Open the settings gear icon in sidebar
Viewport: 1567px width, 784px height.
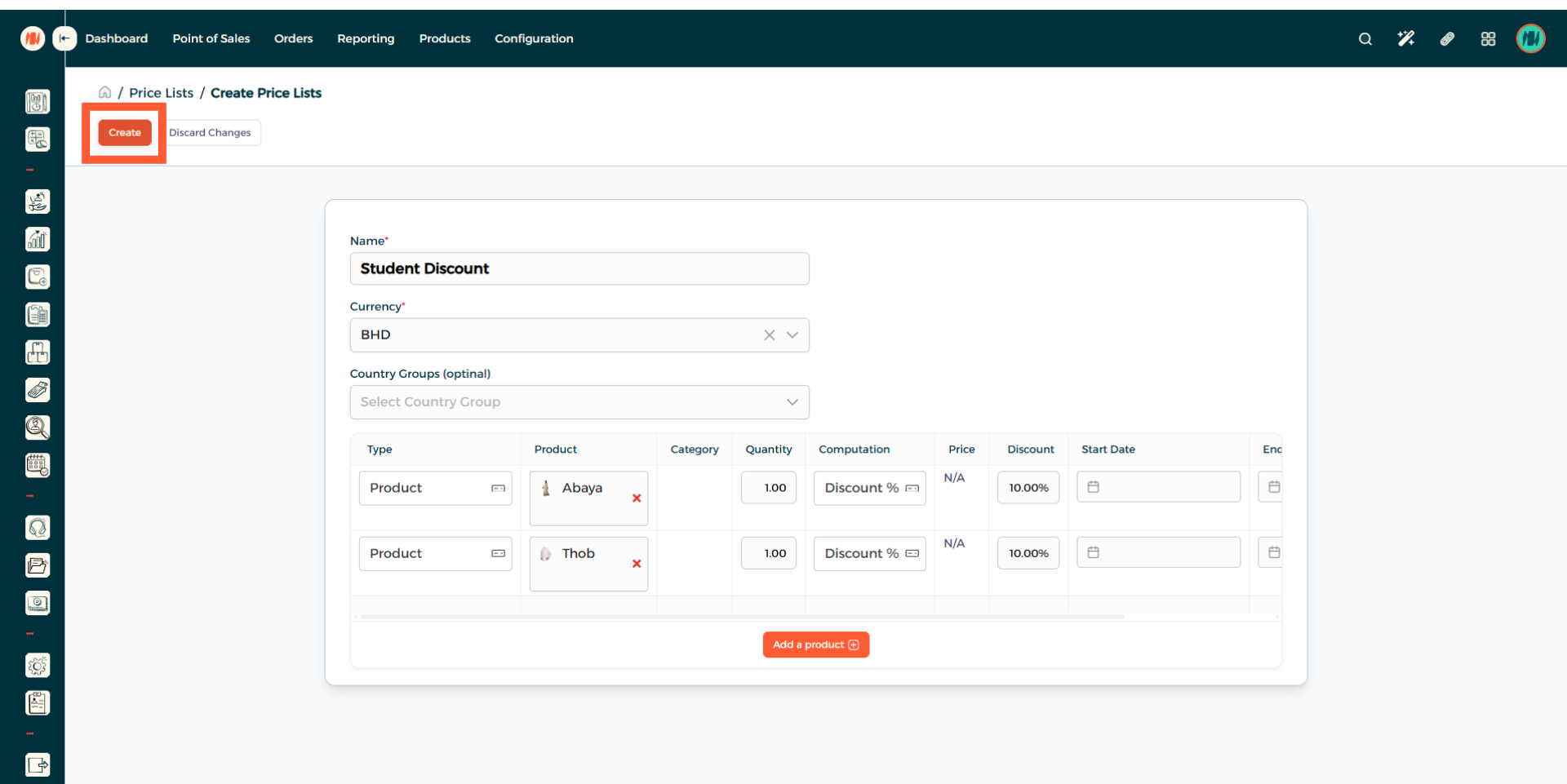click(38, 666)
